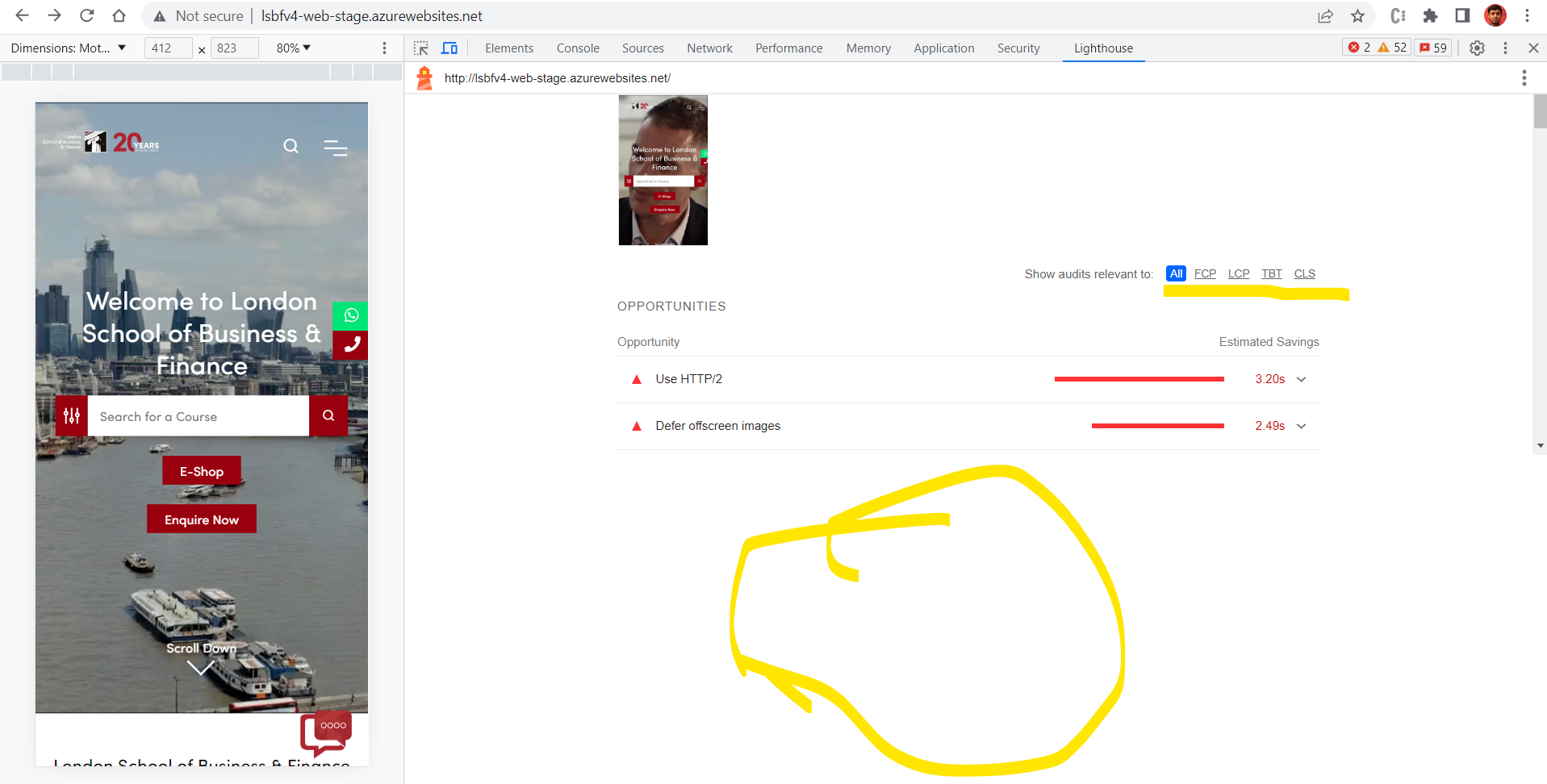
Task: Open the Dimensions device preset dropdown
Action: click(69, 48)
